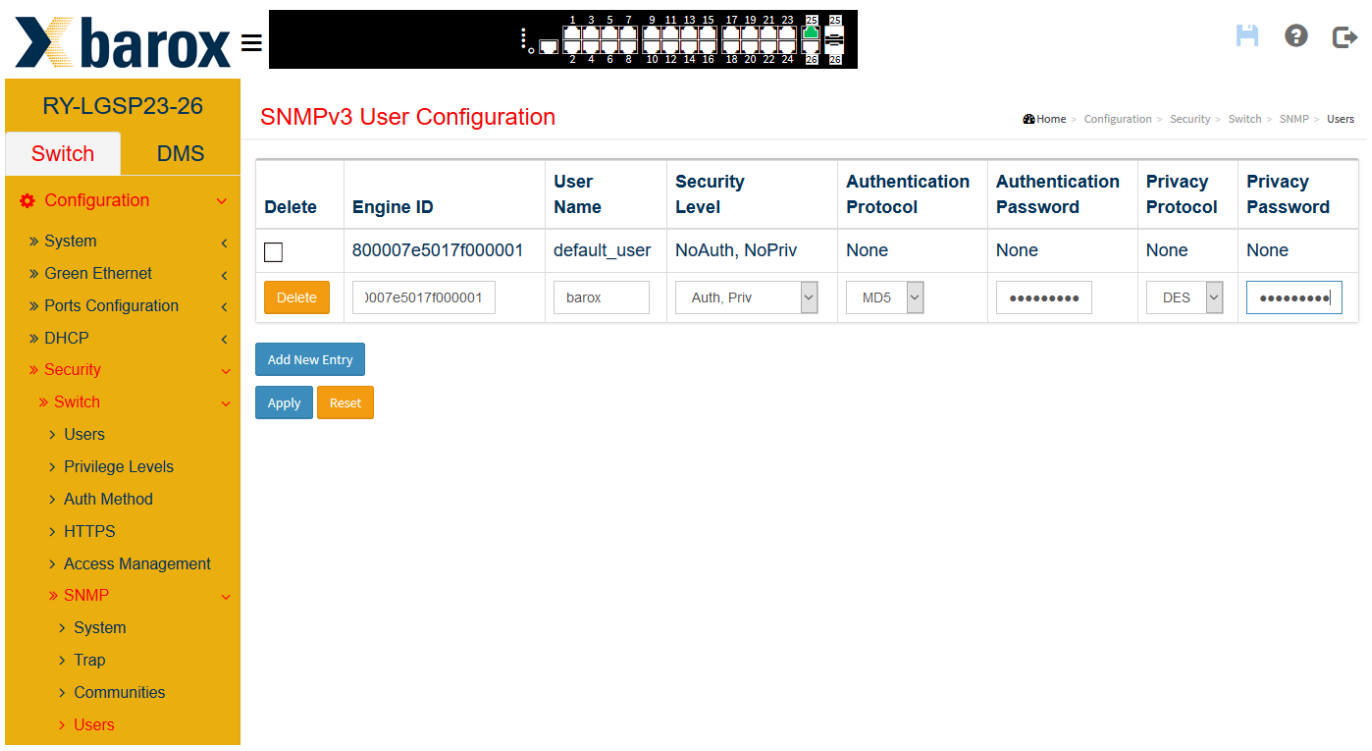Open the Security Level dropdown

pos(747,298)
